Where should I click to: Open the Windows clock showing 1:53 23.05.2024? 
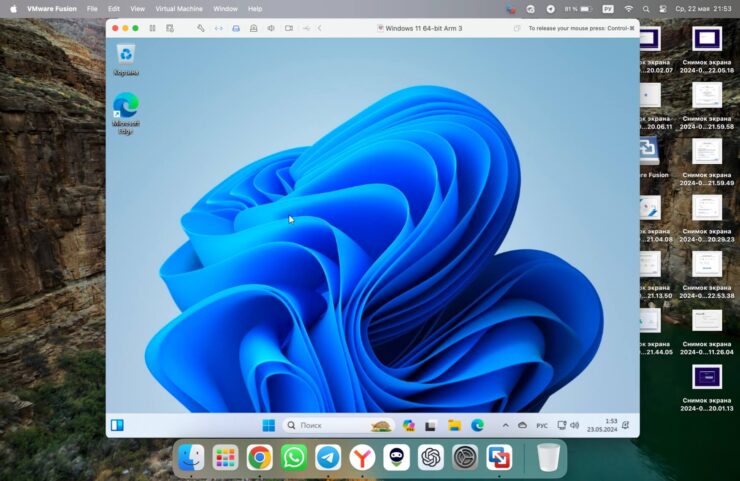[602, 425]
